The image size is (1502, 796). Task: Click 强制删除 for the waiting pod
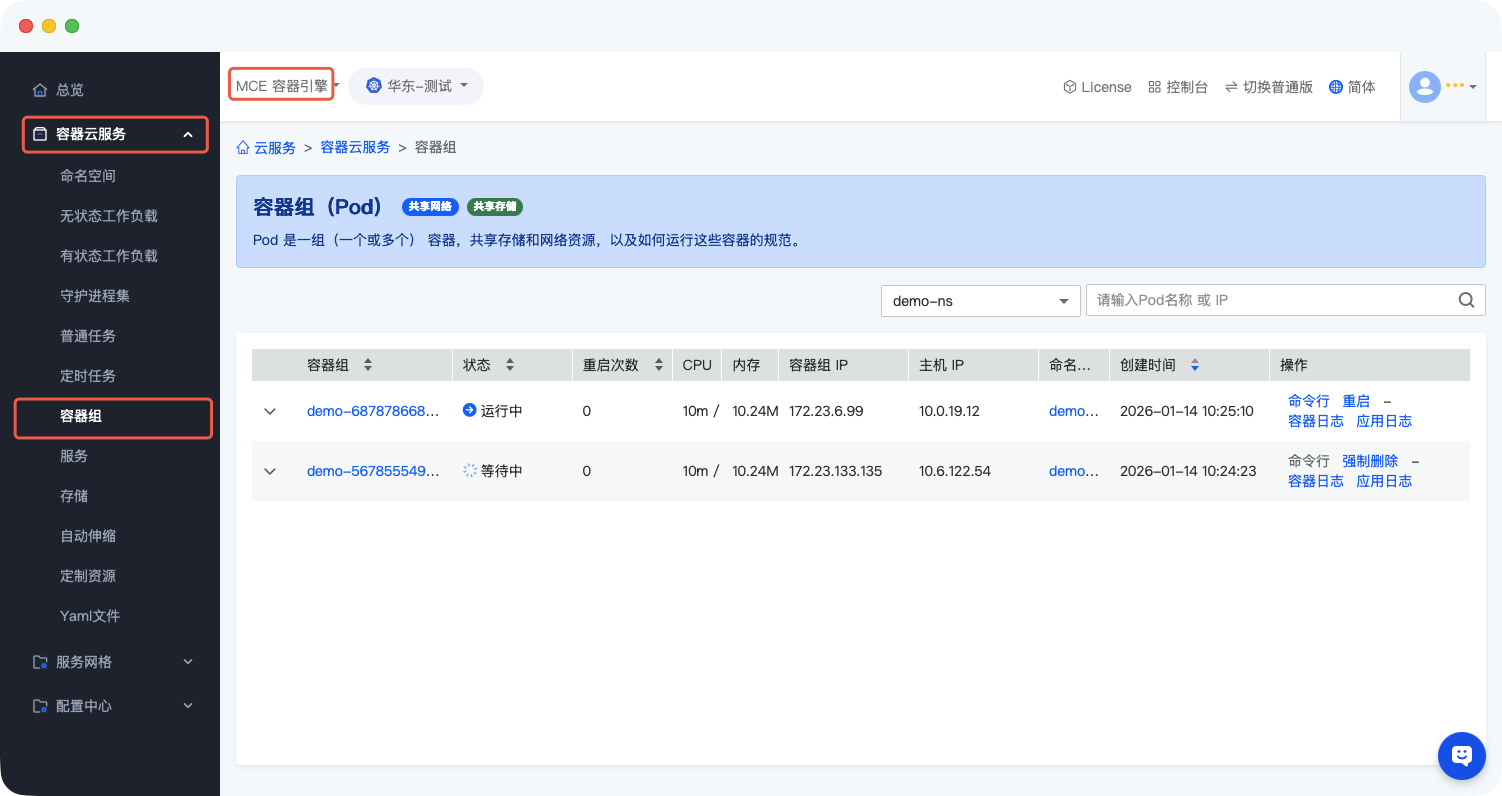click(x=1369, y=461)
